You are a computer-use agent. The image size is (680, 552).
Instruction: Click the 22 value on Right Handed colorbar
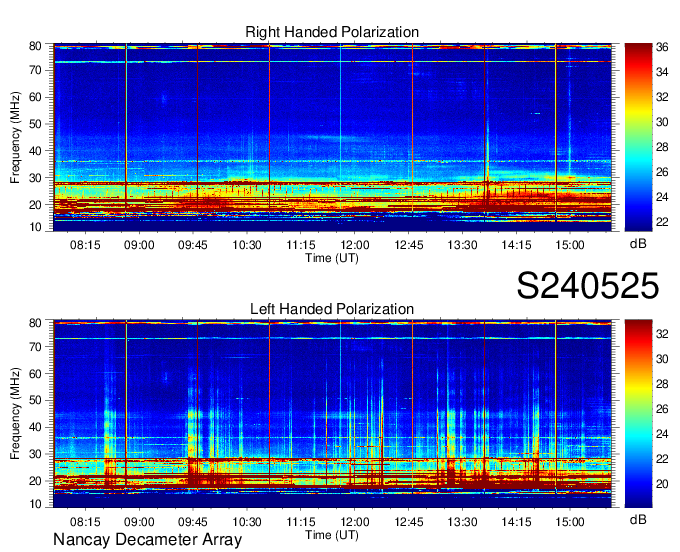[x=662, y=222]
